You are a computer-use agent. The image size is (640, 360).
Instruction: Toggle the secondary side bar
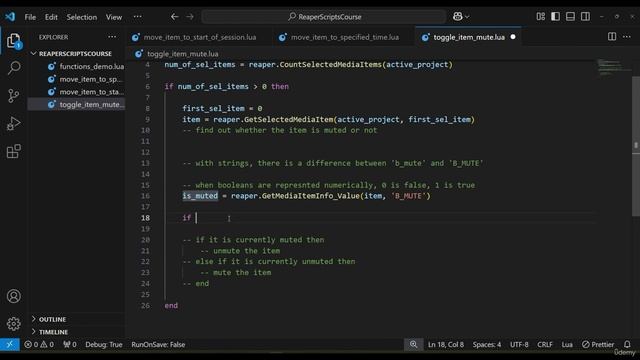click(x=585, y=17)
